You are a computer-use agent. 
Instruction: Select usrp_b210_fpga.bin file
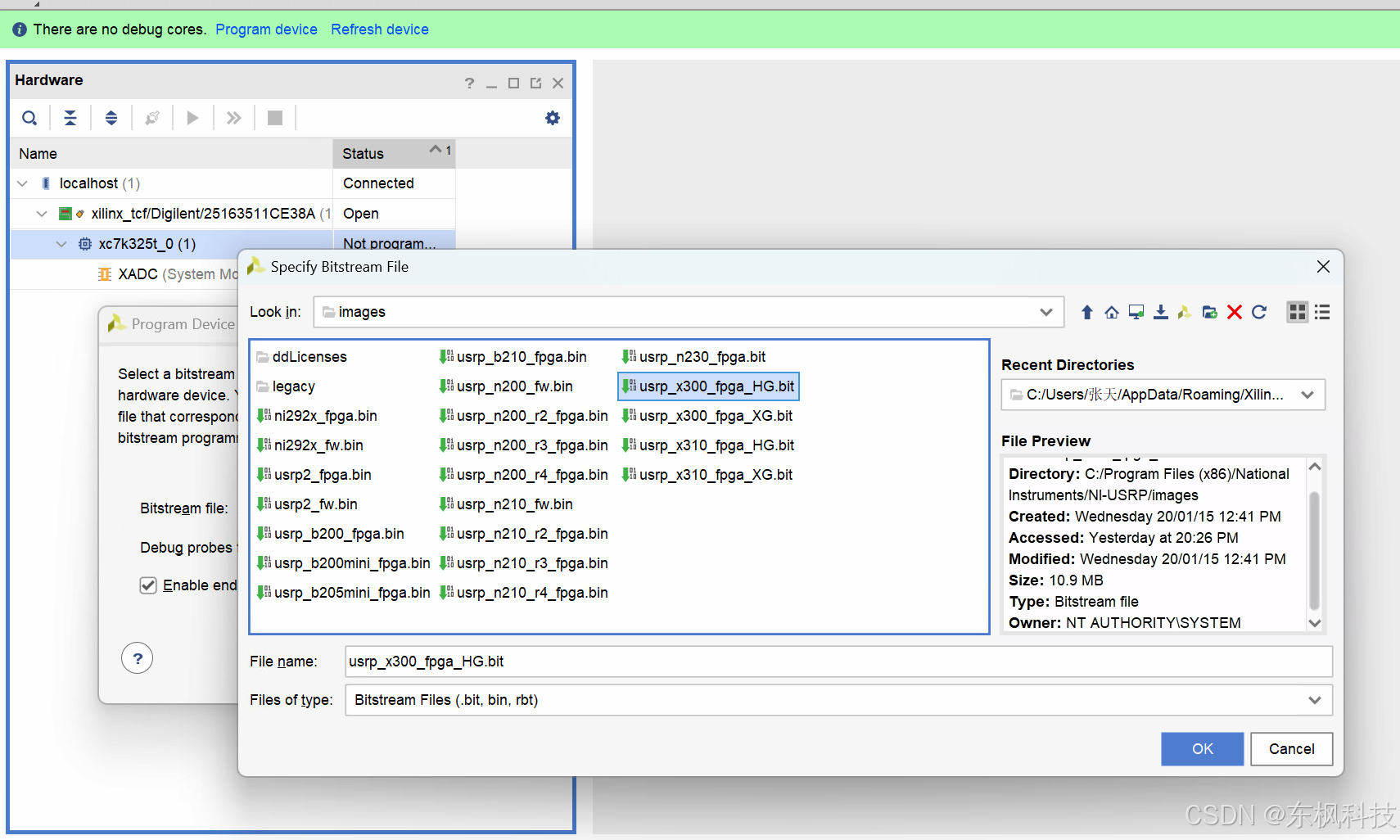click(513, 357)
